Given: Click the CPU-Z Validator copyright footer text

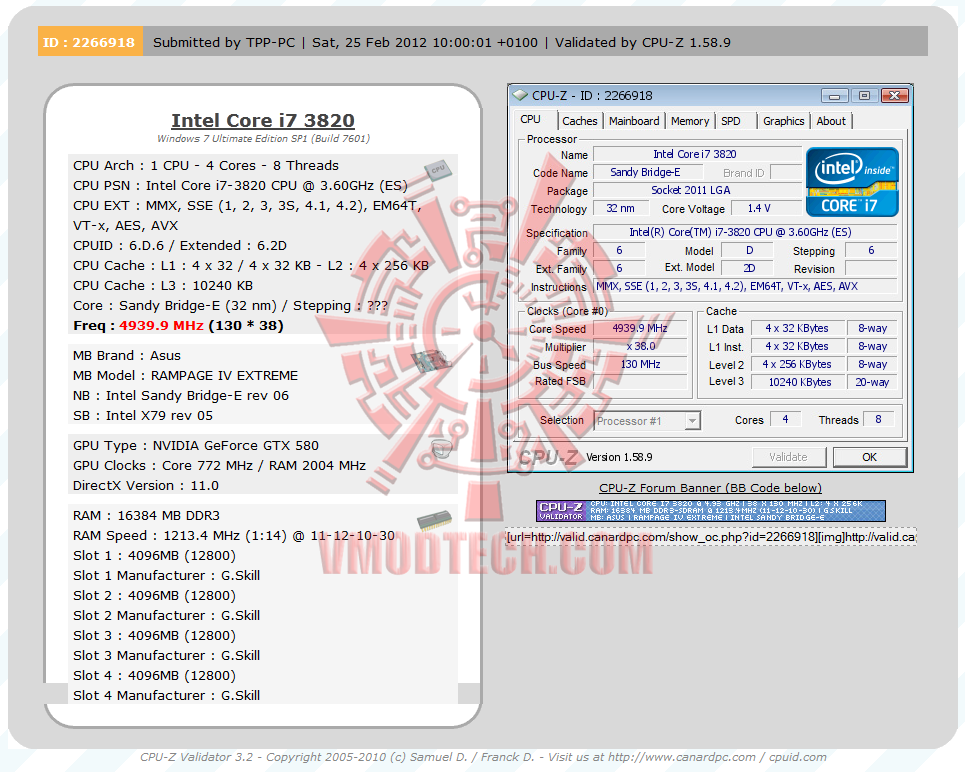Looking at the screenshot, I should click(483, 757).
